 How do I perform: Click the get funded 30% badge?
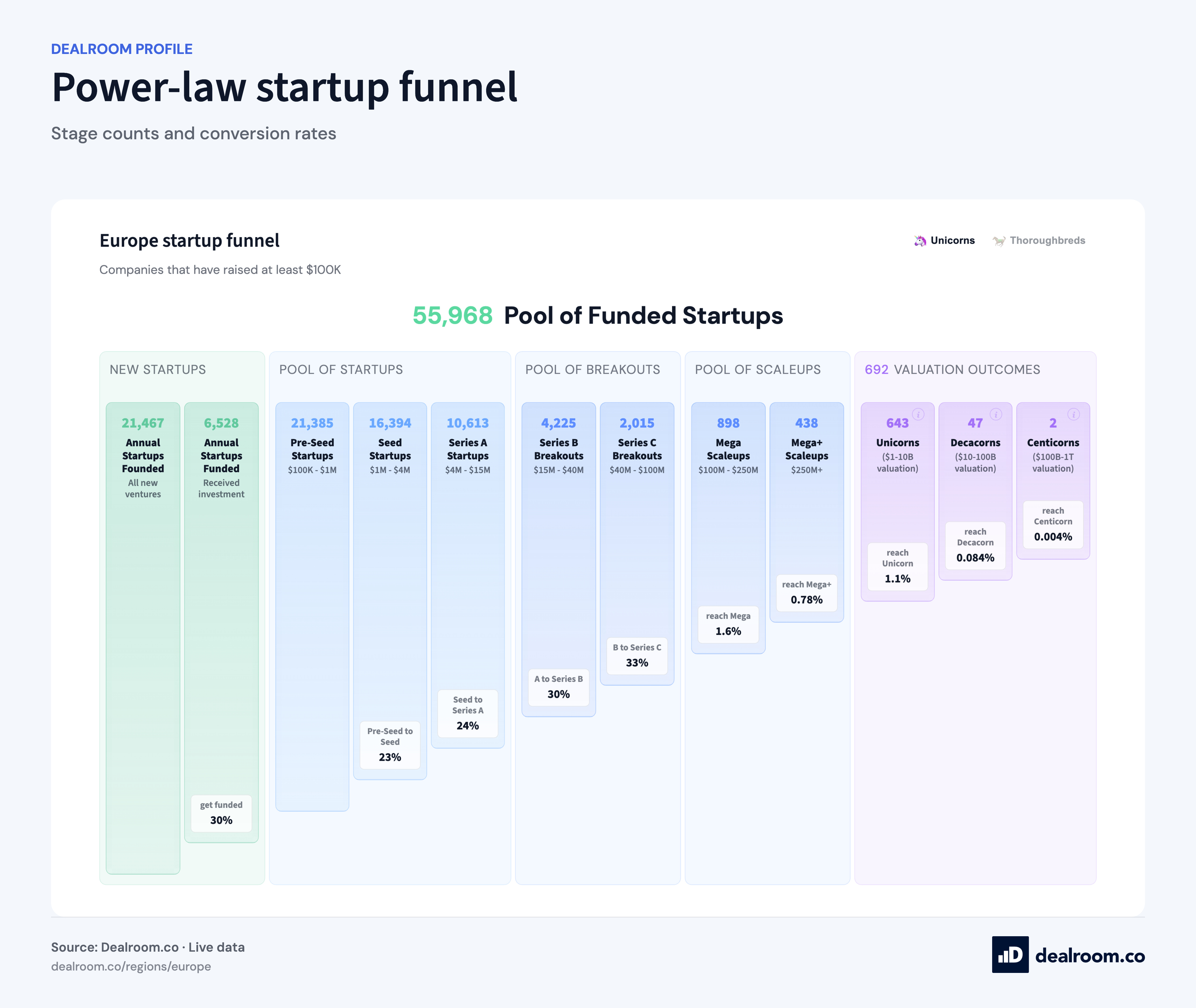click(x=221, y=813)
